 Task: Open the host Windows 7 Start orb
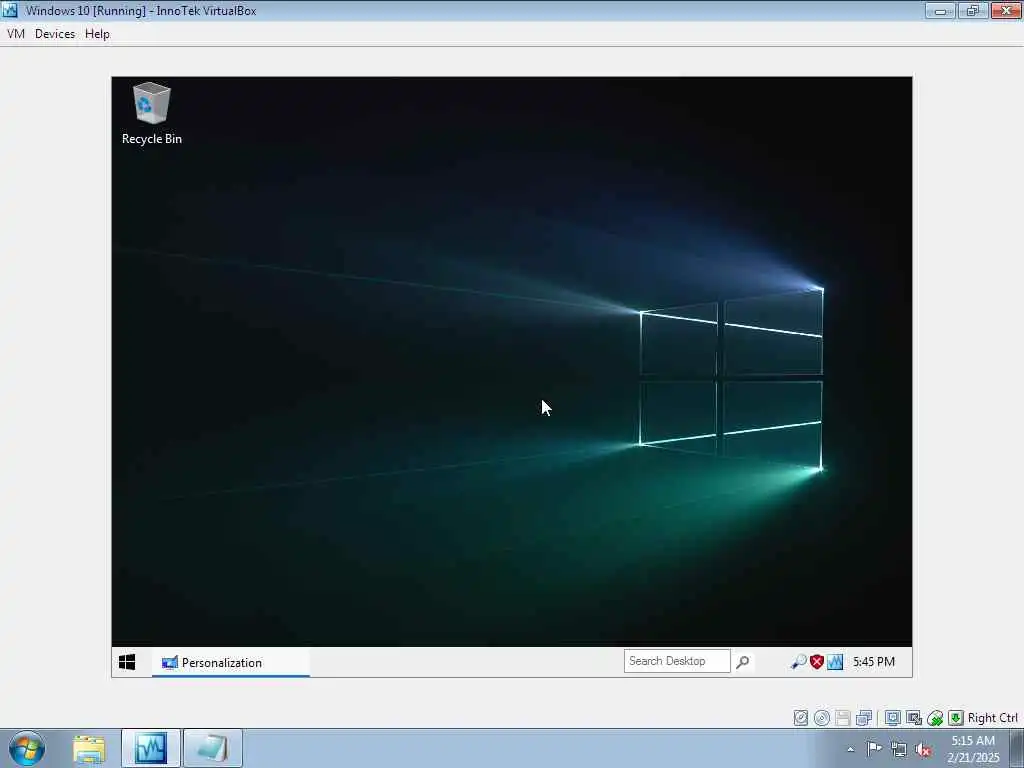coord(27,748)
